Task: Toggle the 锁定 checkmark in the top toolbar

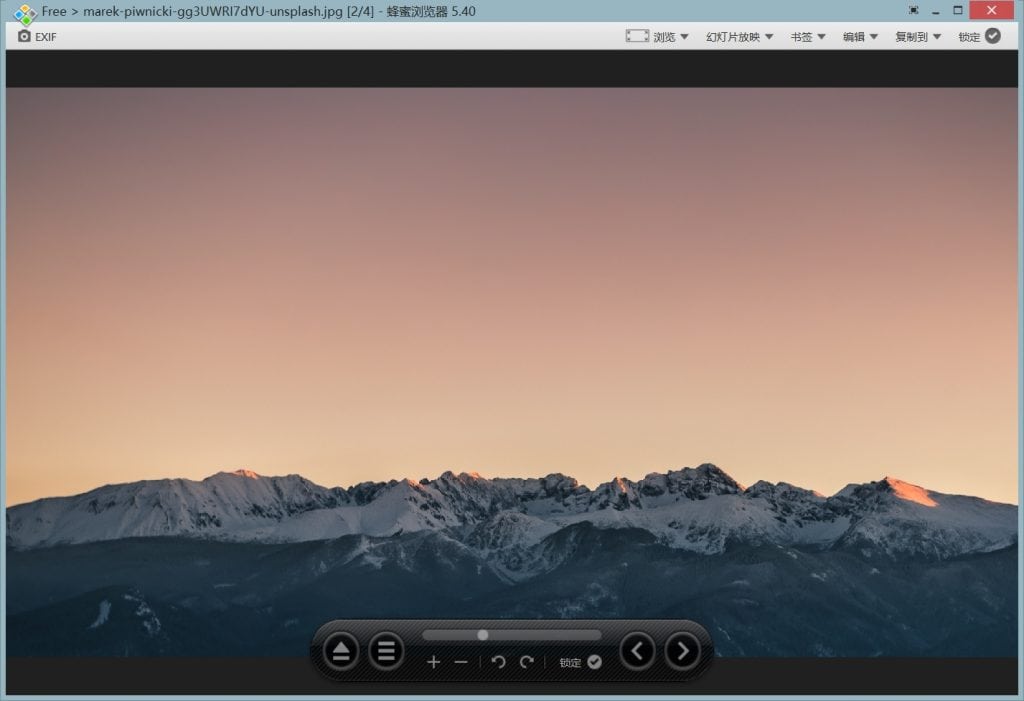Action: tap(992, 36)
